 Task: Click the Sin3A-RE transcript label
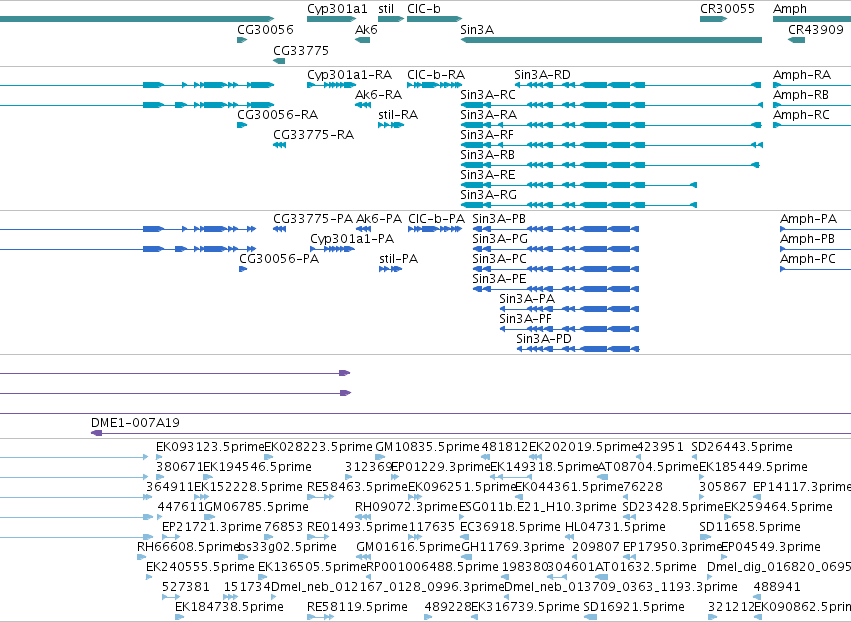click(x=487, y=175)
